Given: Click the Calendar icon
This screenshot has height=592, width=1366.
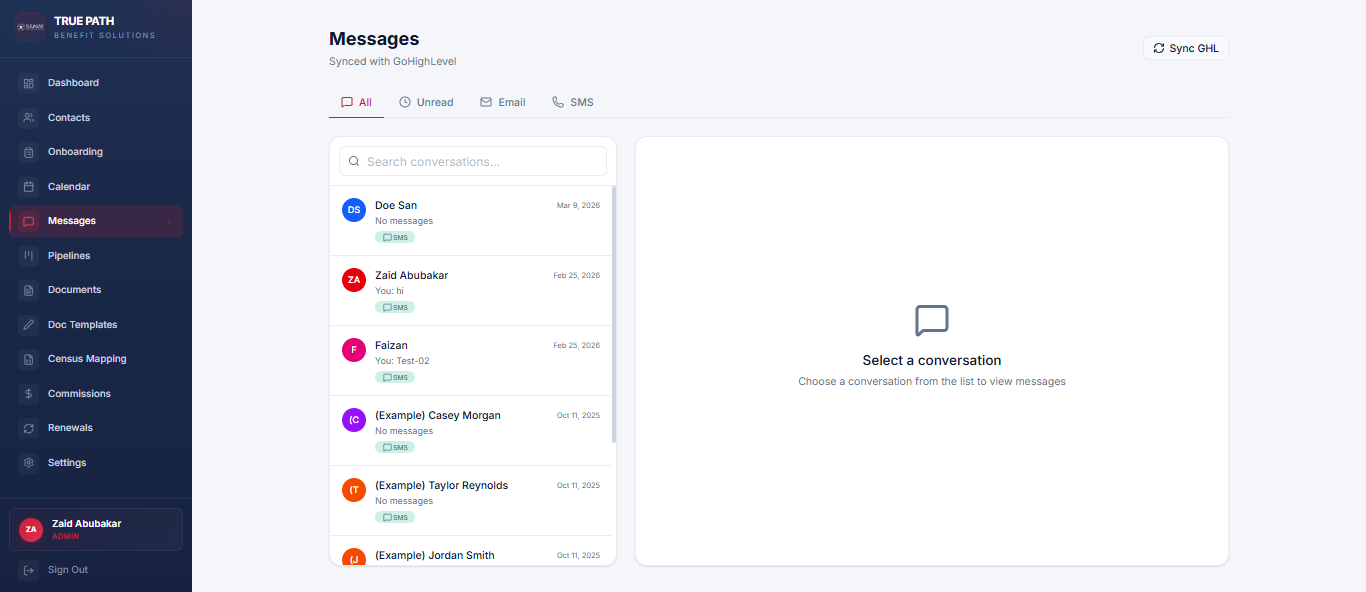Looking at the screenshot, I should (x=29, y=186).
